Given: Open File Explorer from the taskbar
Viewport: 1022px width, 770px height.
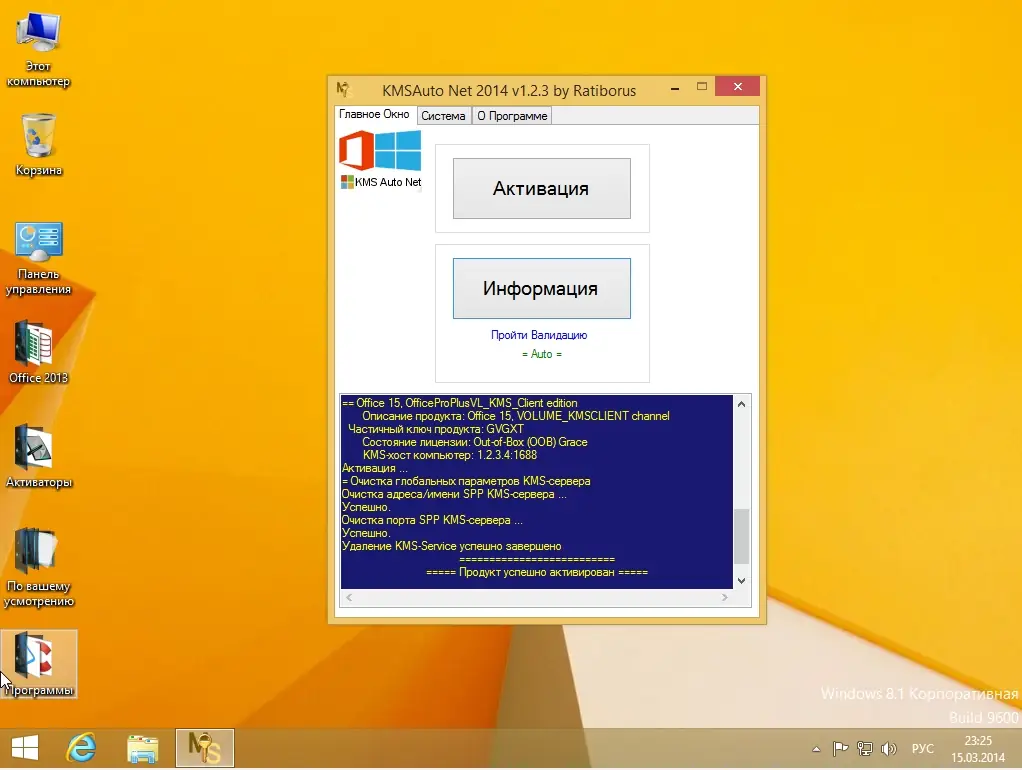Looking at the screenshot, I should coord(143,748).
